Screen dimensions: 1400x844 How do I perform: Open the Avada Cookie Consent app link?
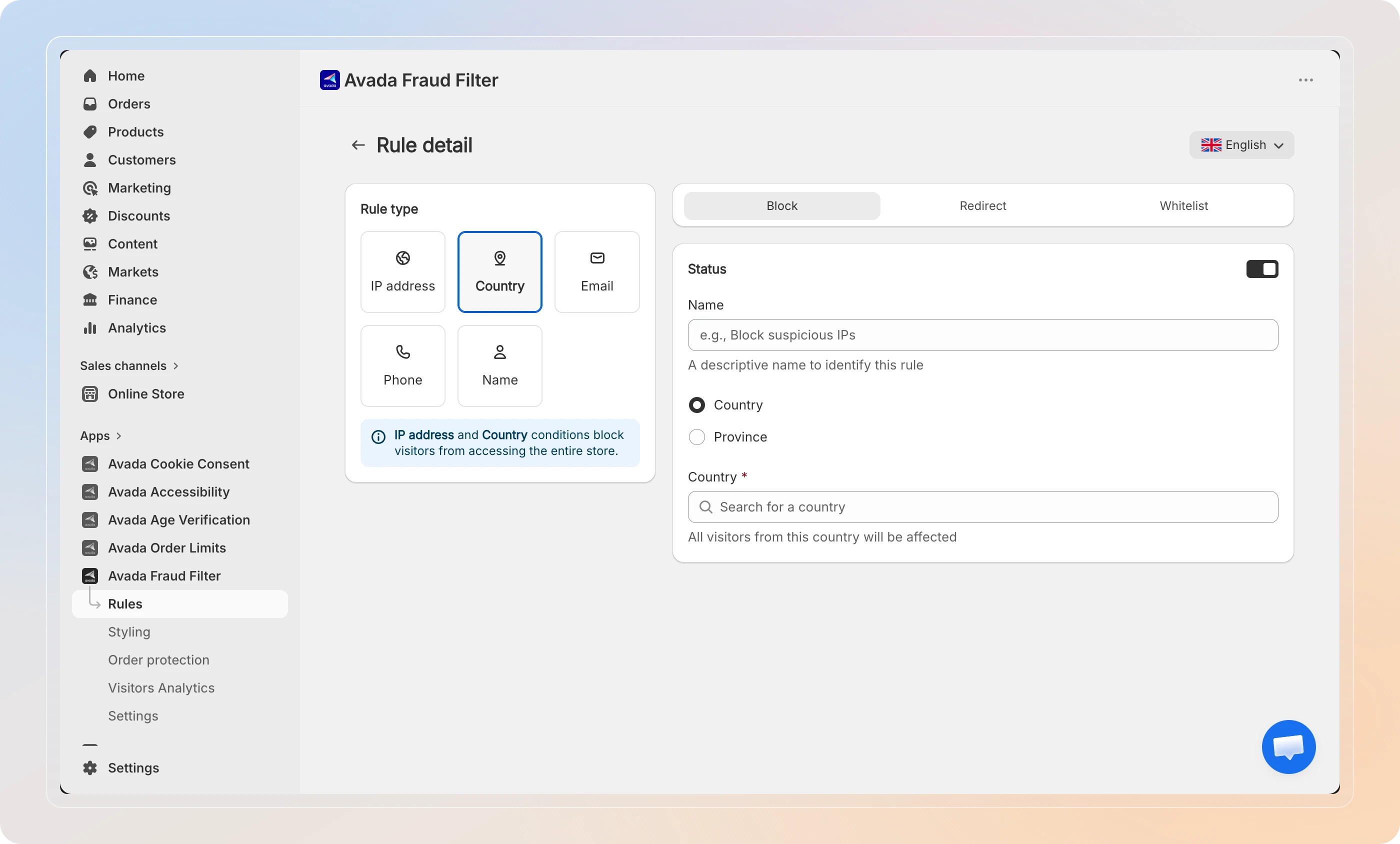[x=178, y=464]
